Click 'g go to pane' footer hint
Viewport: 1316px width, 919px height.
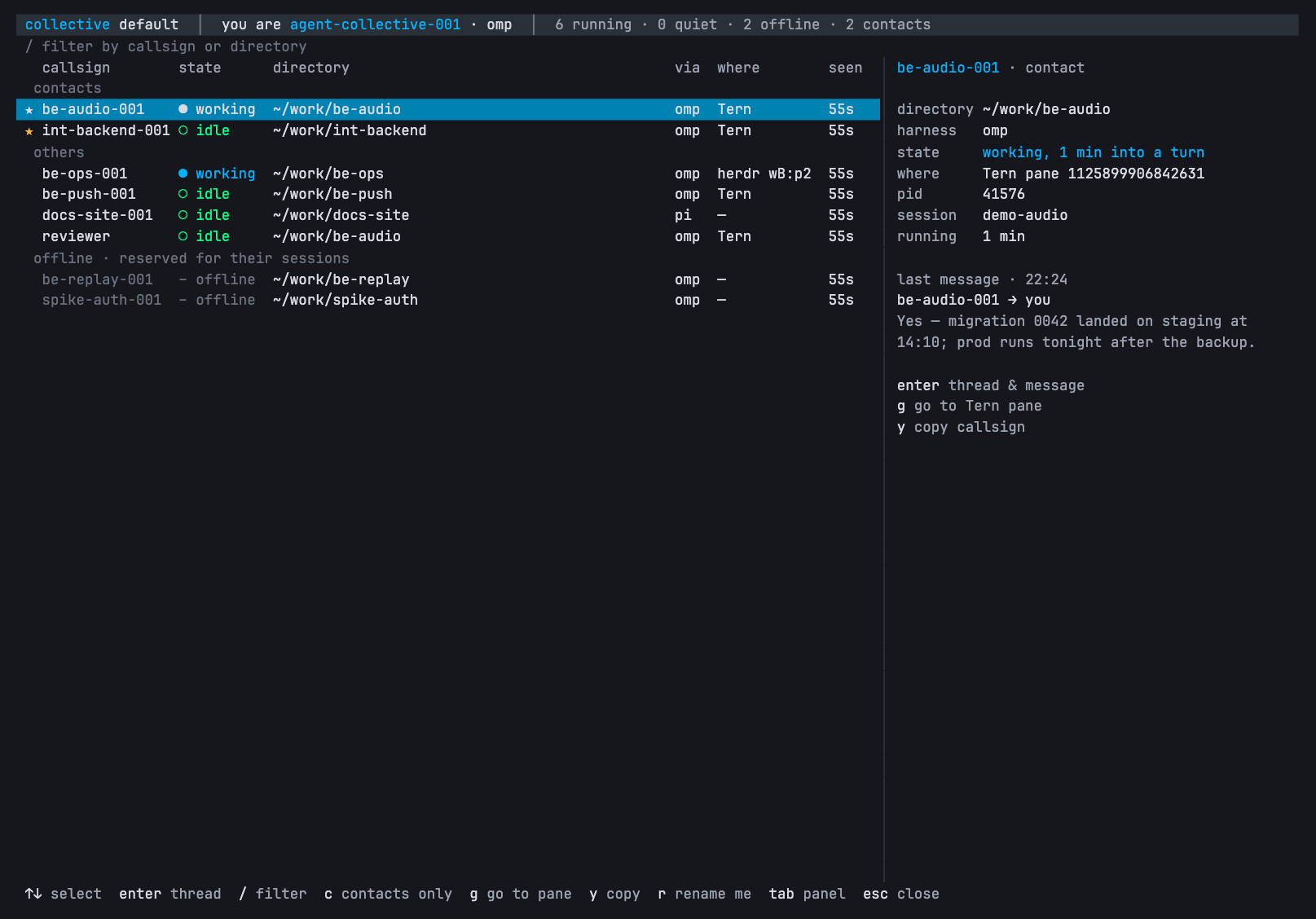521,894
